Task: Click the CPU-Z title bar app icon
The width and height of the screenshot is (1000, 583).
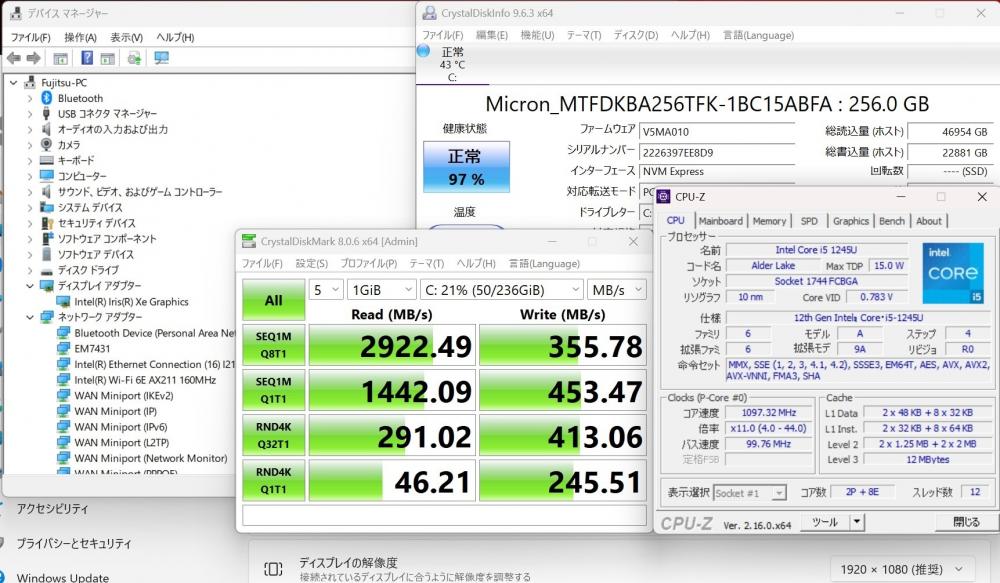Action: tap(664, 196)
